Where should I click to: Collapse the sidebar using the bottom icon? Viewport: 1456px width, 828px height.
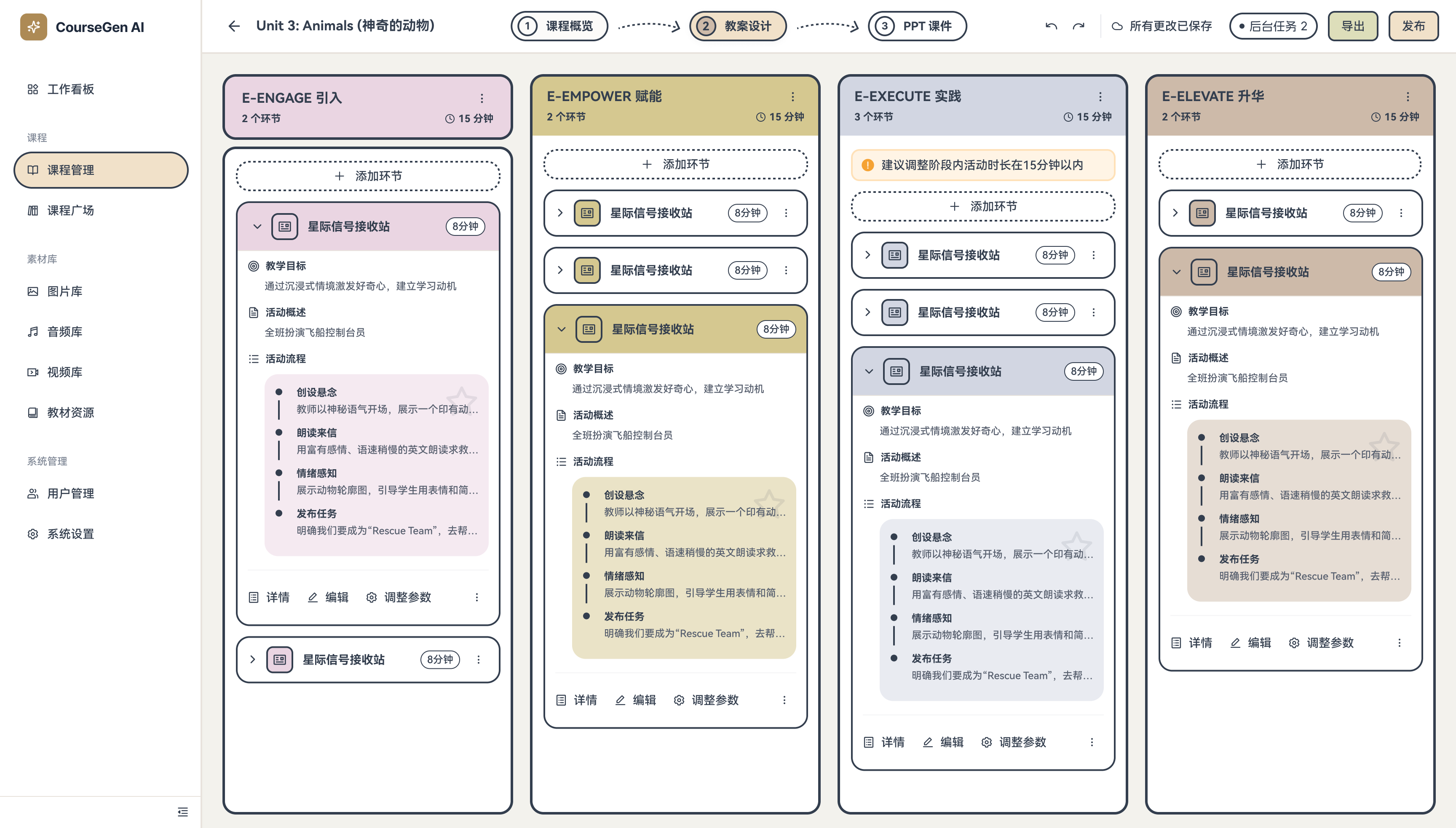pos(182,812)
